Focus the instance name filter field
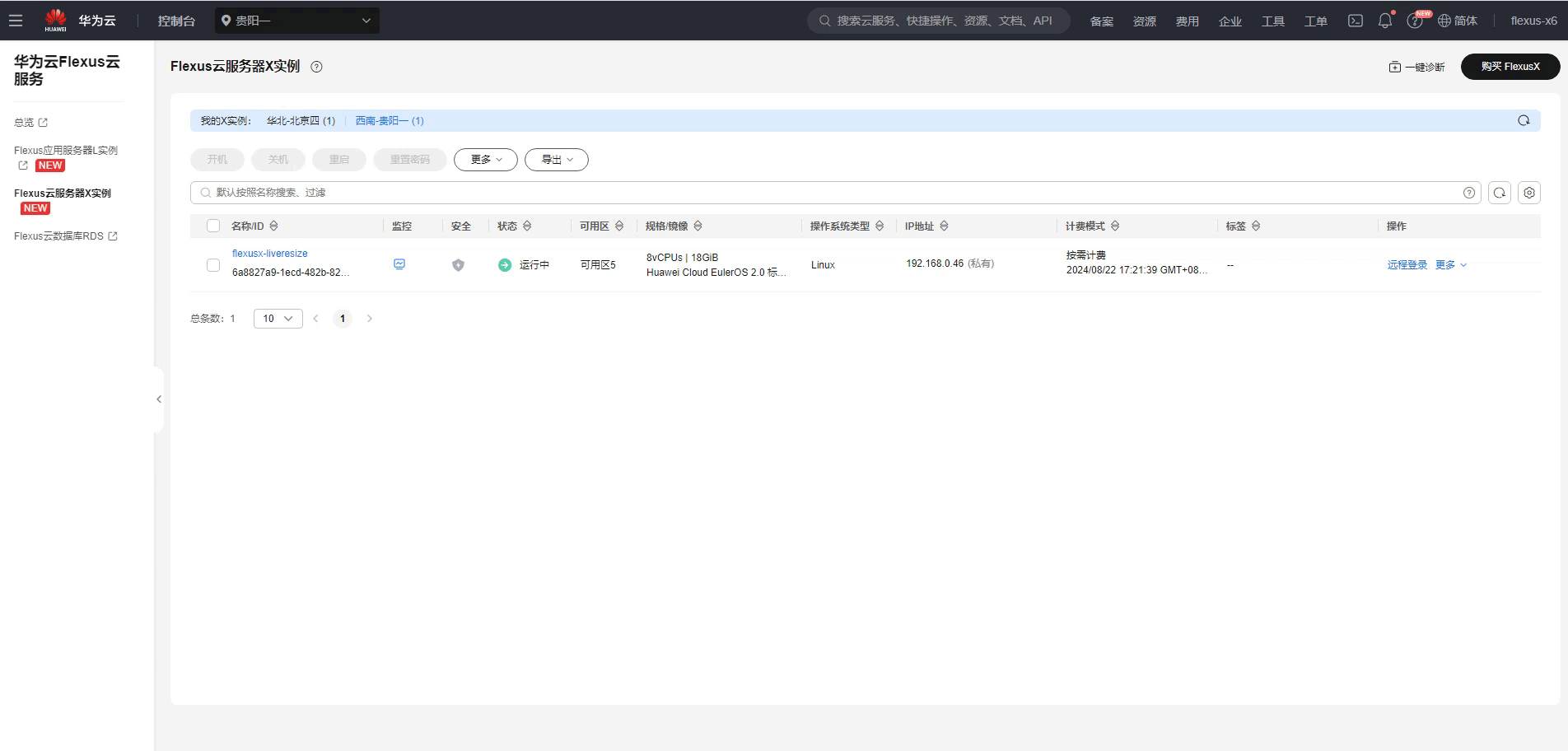This screenshot has height=751, width=1568. [836, 193]
